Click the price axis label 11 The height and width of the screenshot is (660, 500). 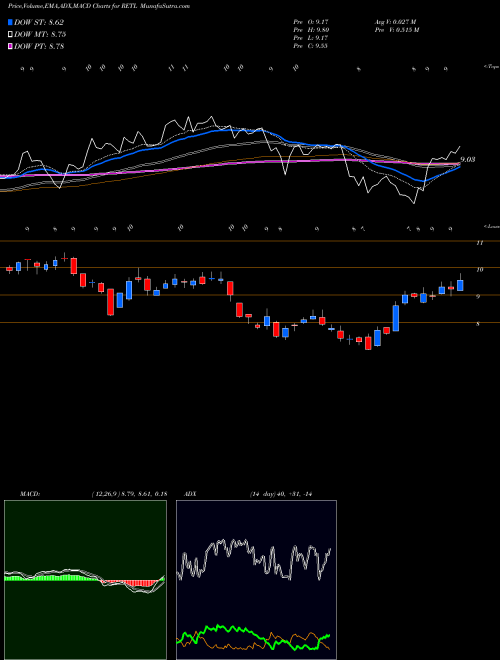tap(479, 243)
